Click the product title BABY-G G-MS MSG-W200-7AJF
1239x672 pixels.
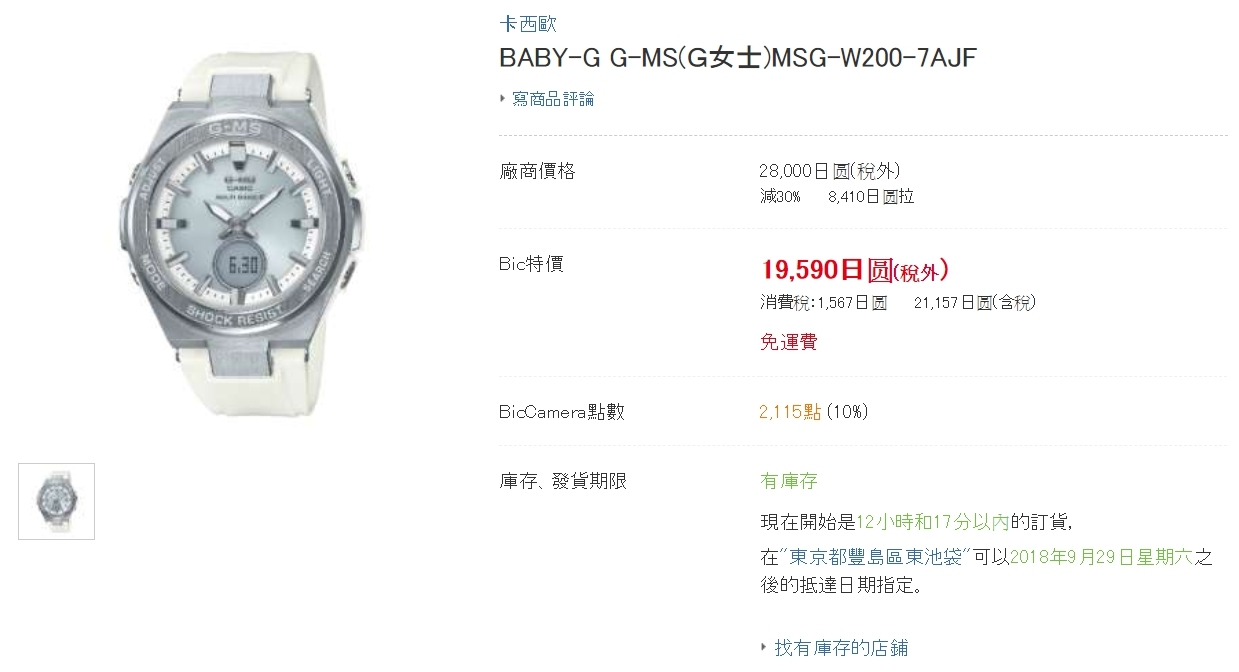pyautogui.click(x=737, y=58)
